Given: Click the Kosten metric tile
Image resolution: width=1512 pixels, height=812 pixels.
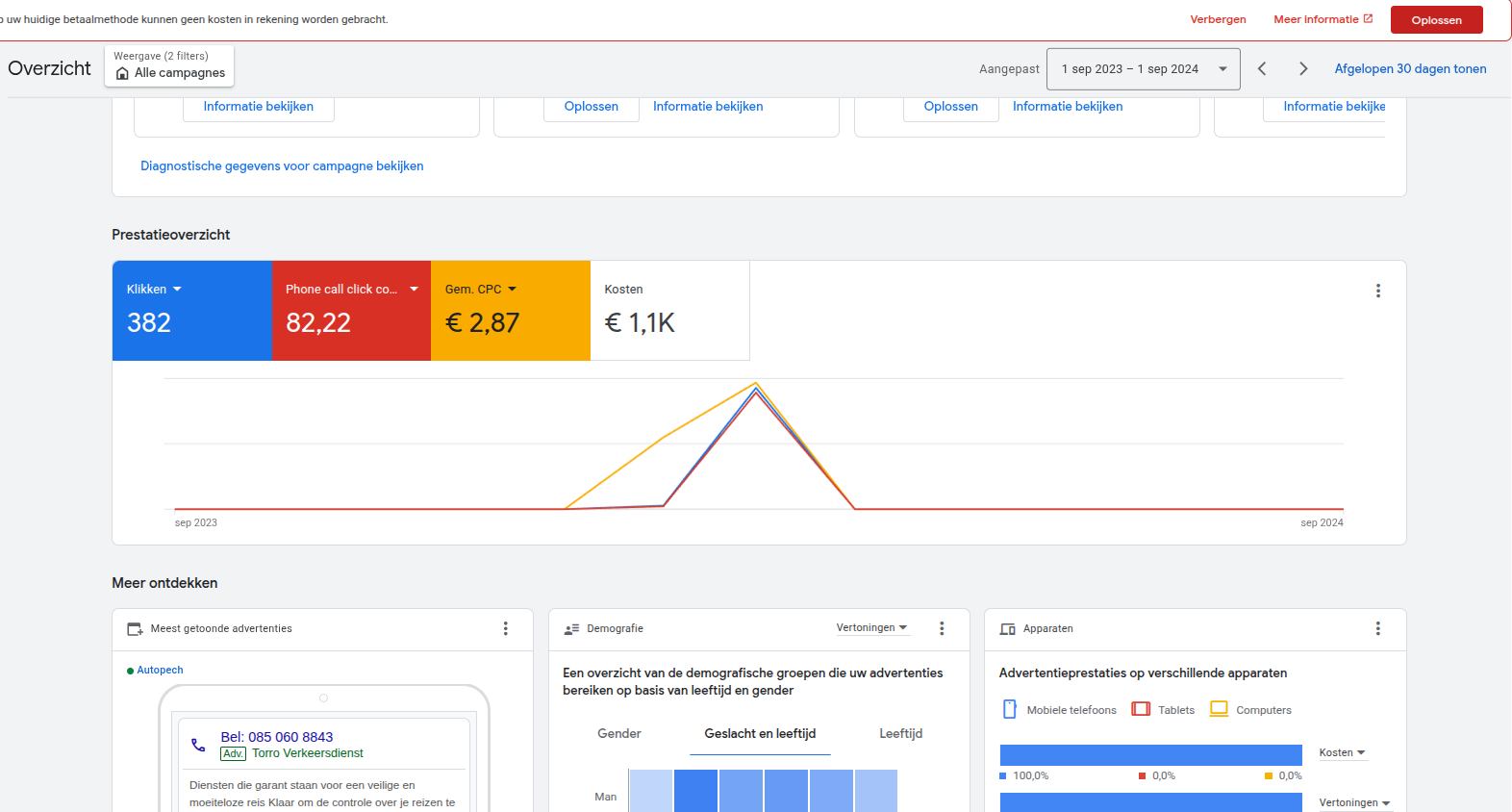Looking at the screenshot, I should click(x=670, y=311).
